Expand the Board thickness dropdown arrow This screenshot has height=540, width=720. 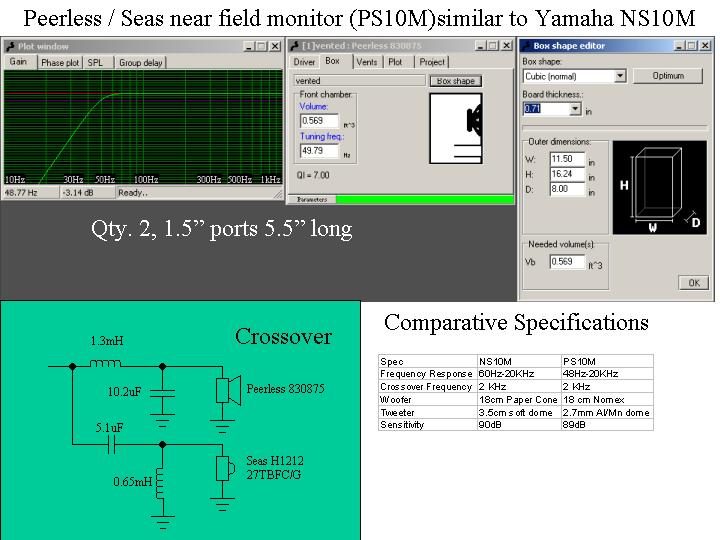[575, 109]
